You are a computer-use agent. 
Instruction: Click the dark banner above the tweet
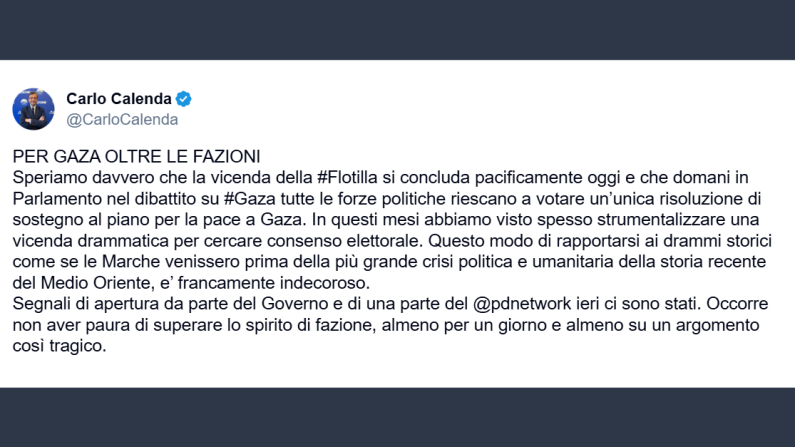[397, 30]
